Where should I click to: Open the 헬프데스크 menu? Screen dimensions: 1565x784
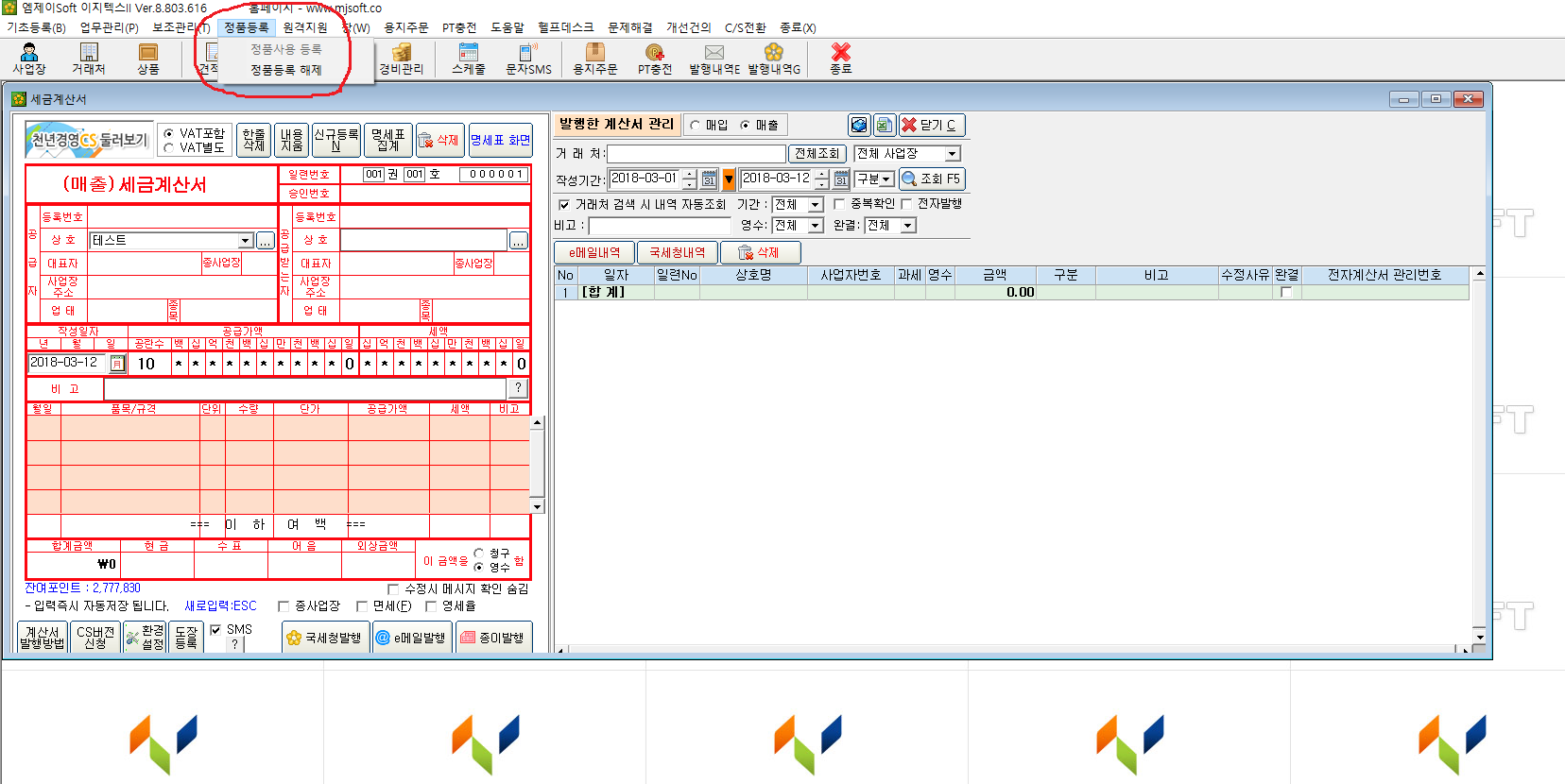click(565, 27)
